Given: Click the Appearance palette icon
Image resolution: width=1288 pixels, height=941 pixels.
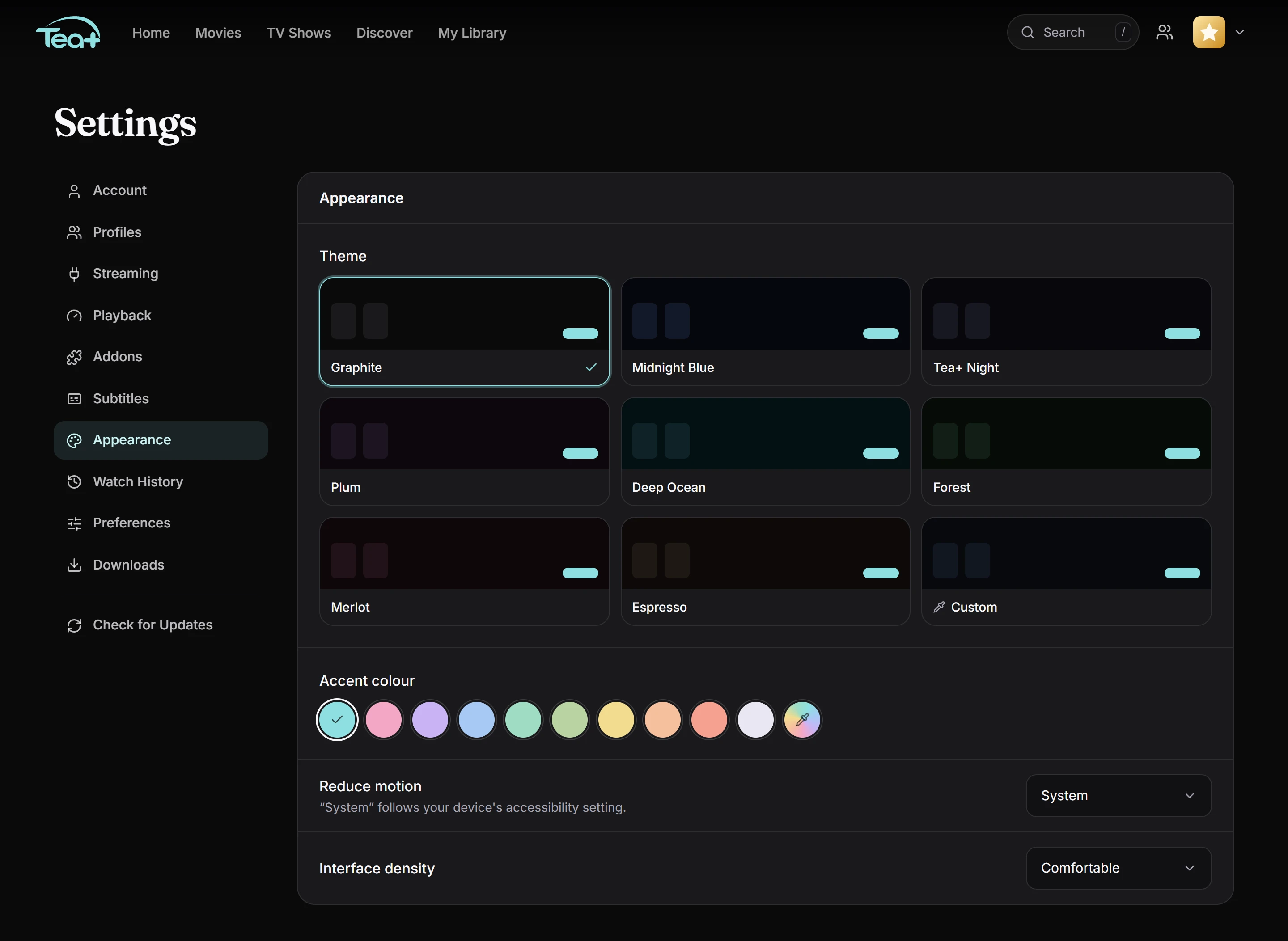Looking at the screenshot, I should [74, 440].
